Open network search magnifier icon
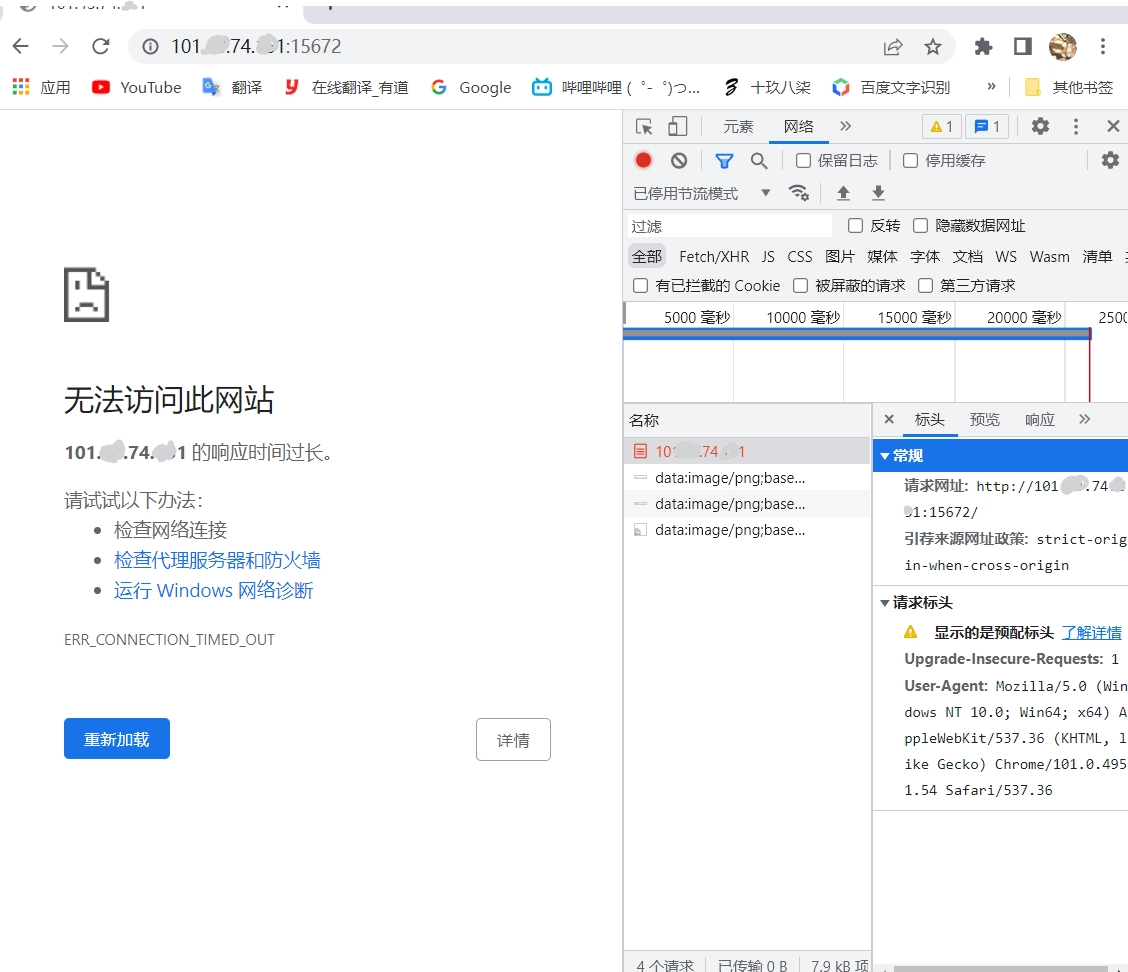 point(759,160)
